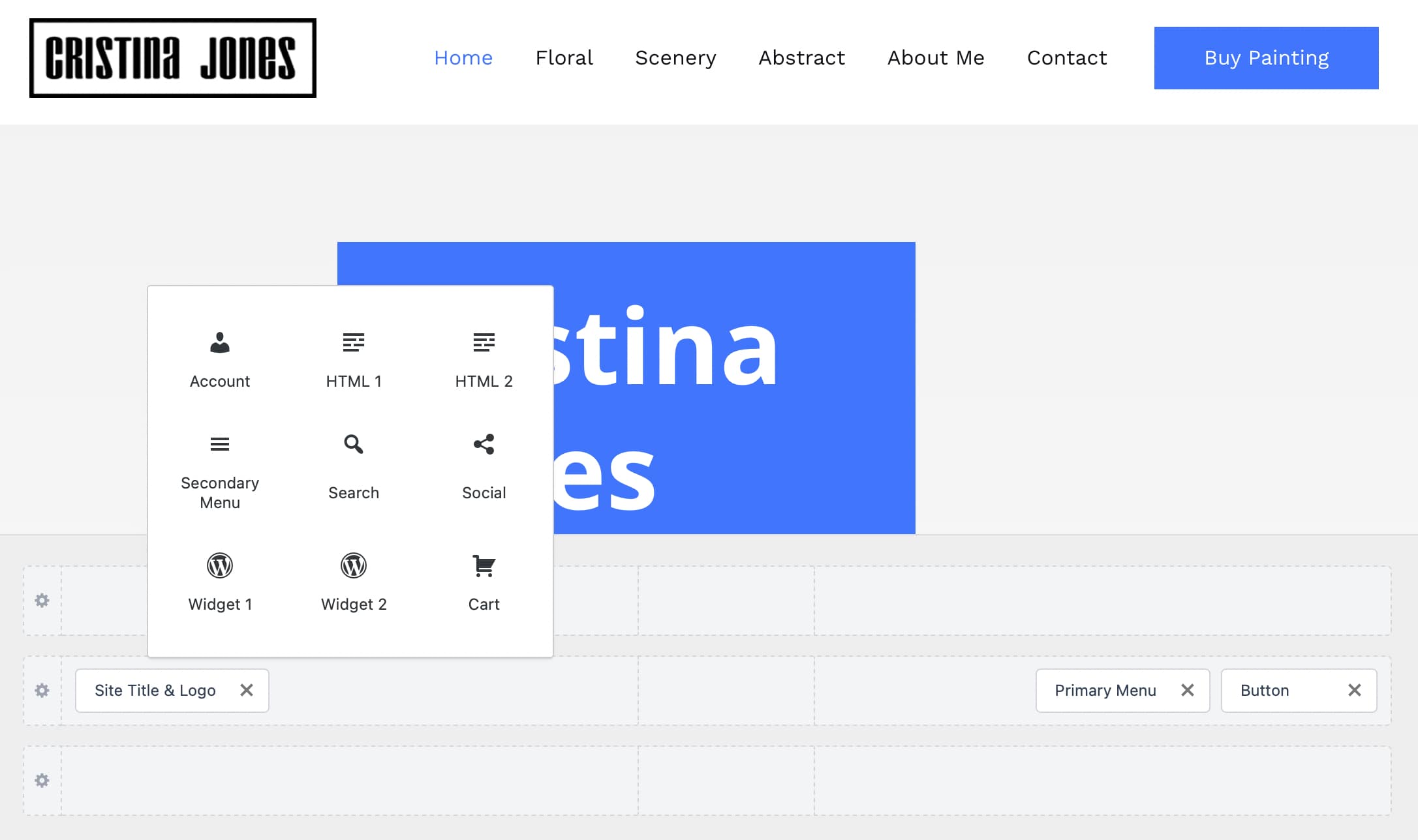The width and height of the screenshot is (1418, 840).
Task: Add the Account element from popup
Action: click(x=220, y=359)
